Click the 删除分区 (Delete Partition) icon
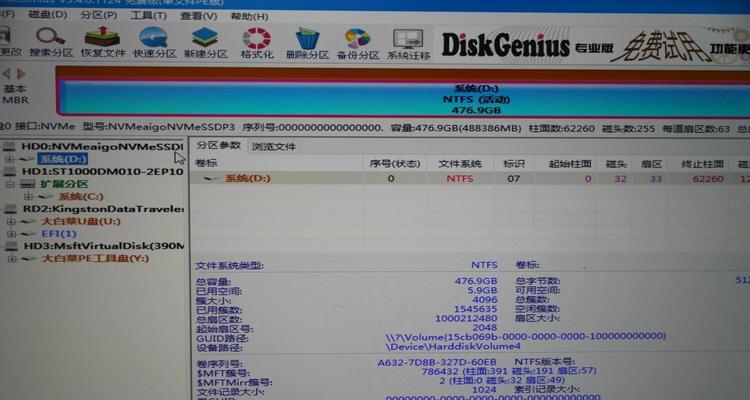The width and height of the screenshot is (750, 400). click(x=307, y=38)
